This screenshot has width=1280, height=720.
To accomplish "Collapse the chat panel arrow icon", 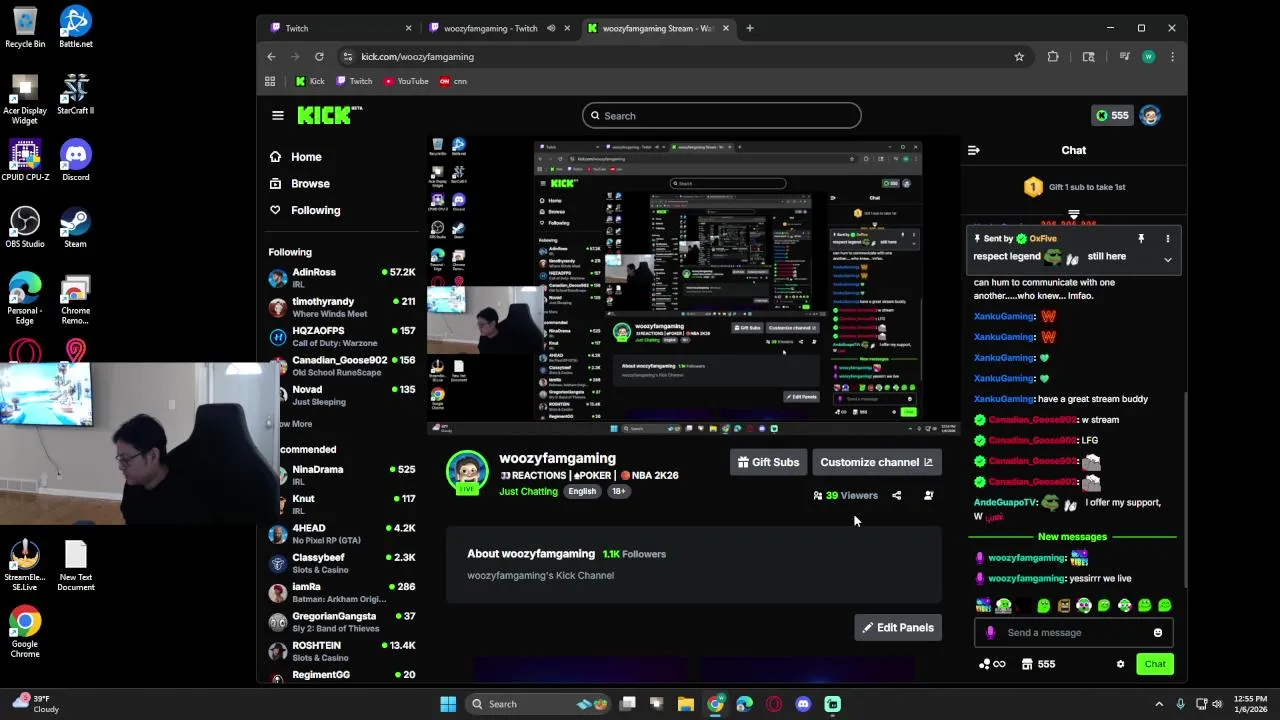I will pyautogui.click(x=974, y=150).
